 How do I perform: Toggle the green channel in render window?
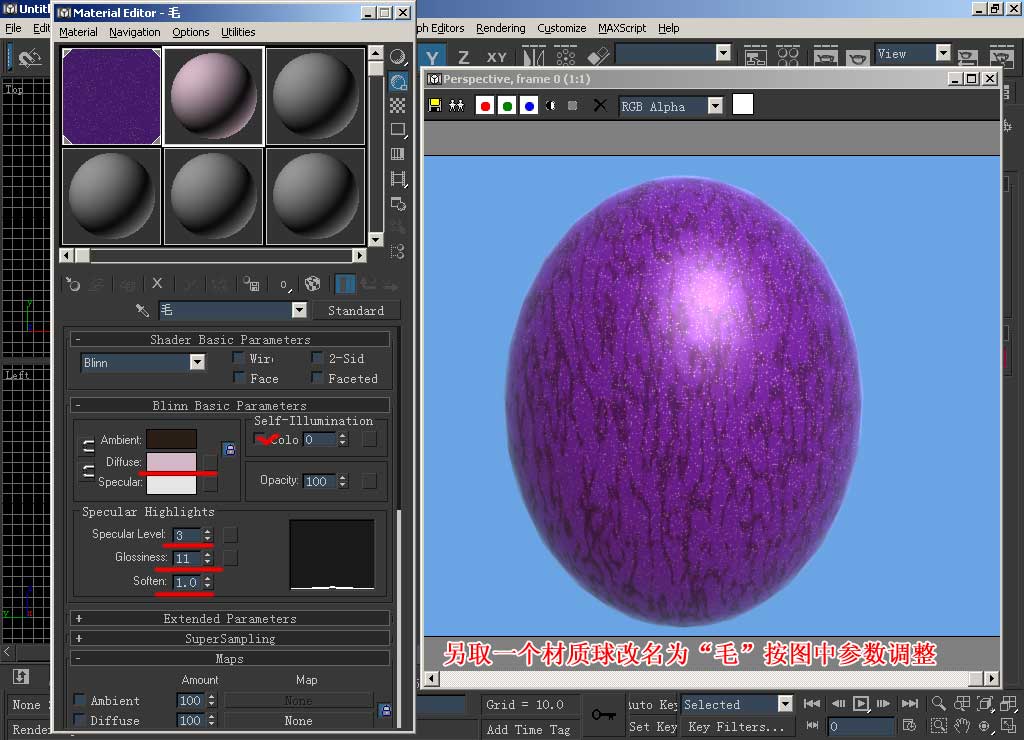[x=507, y=106]
